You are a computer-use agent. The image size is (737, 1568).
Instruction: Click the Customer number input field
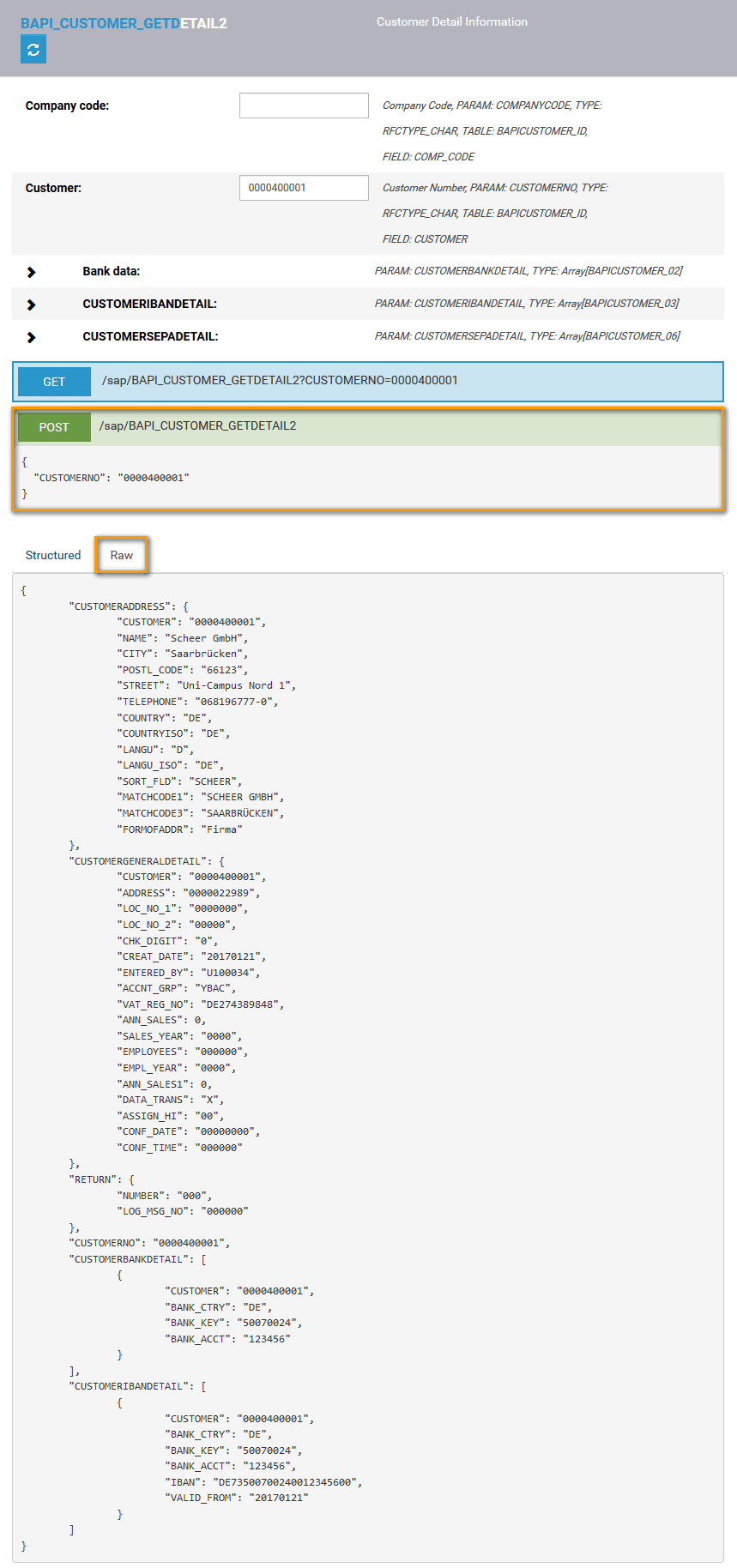coord(304,188)
